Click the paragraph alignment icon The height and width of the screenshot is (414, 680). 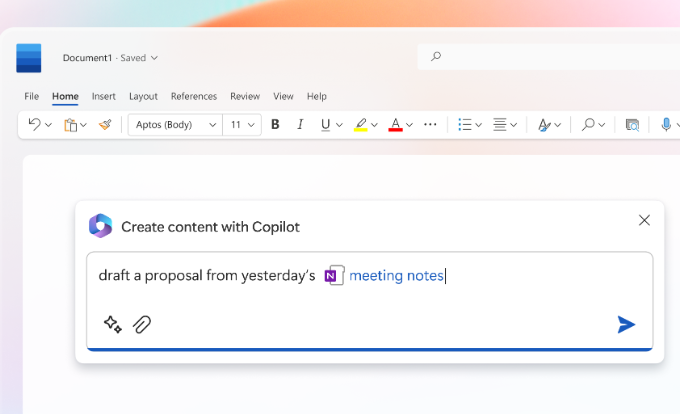tap(500, 125)
